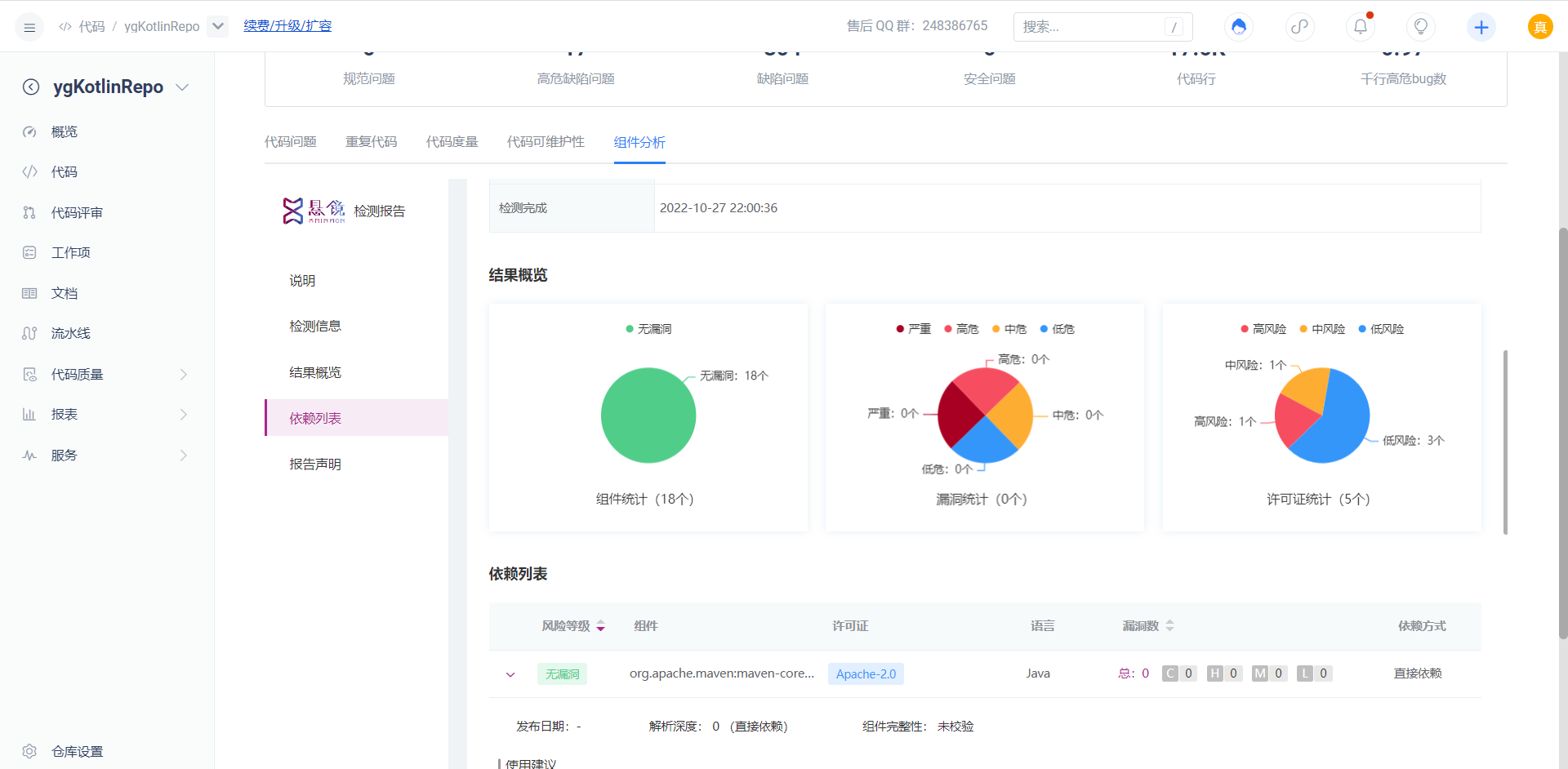Select the 组件分析 tab
Screen dimensions: 1568x769
tap(639, 142)
